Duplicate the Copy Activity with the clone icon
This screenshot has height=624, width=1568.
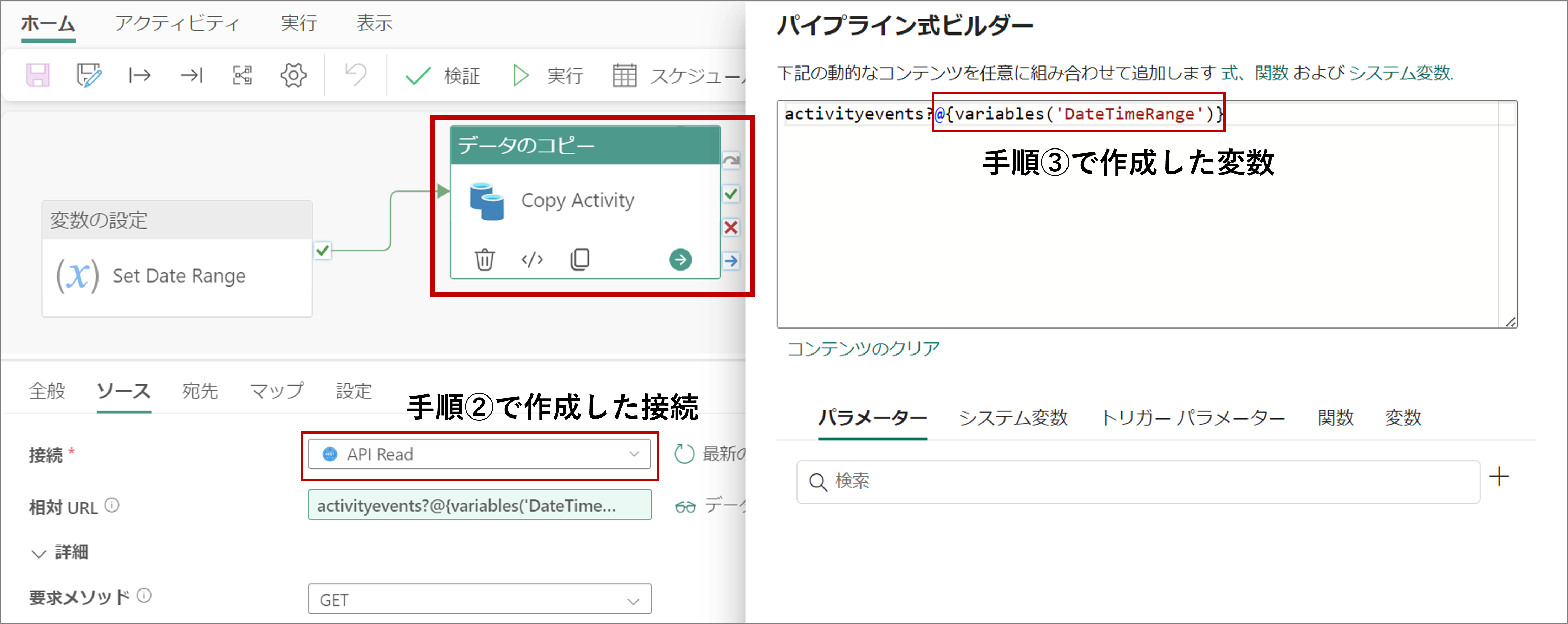click(579, 259)
